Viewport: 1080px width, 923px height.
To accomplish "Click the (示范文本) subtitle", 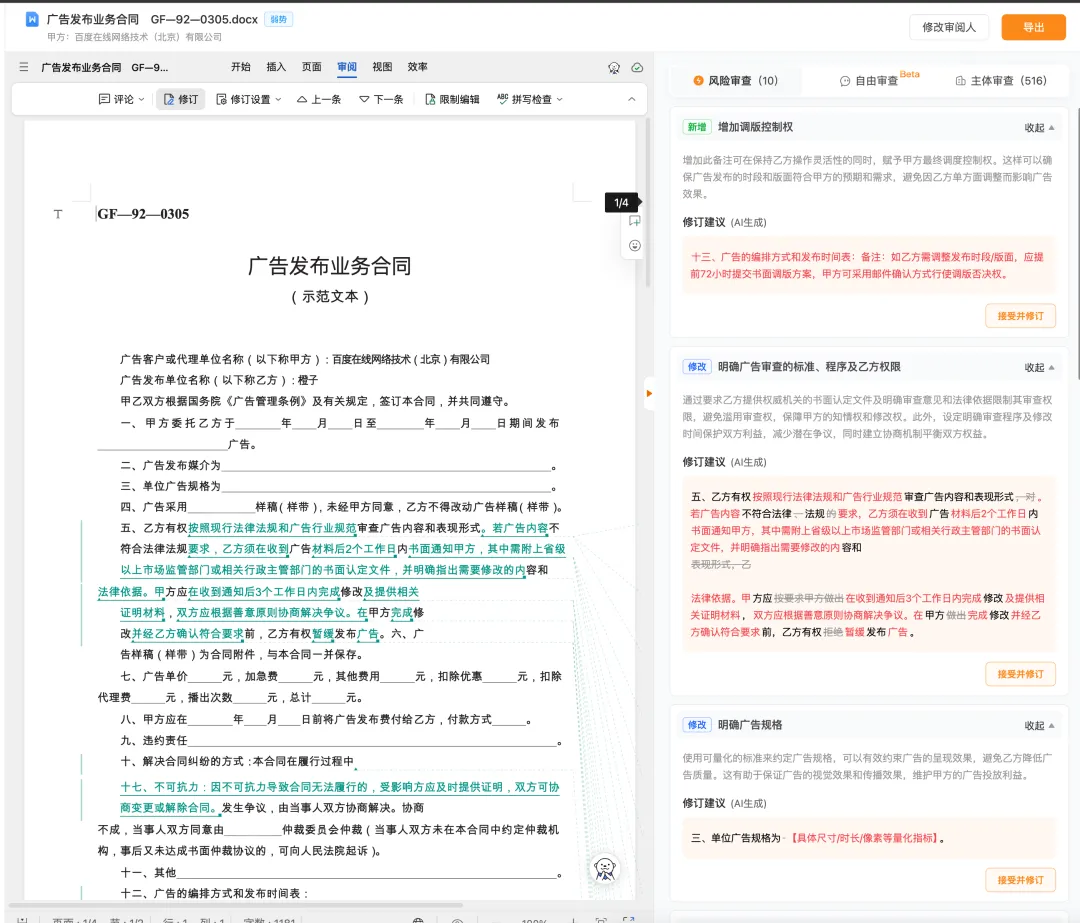I will point(329,297).
